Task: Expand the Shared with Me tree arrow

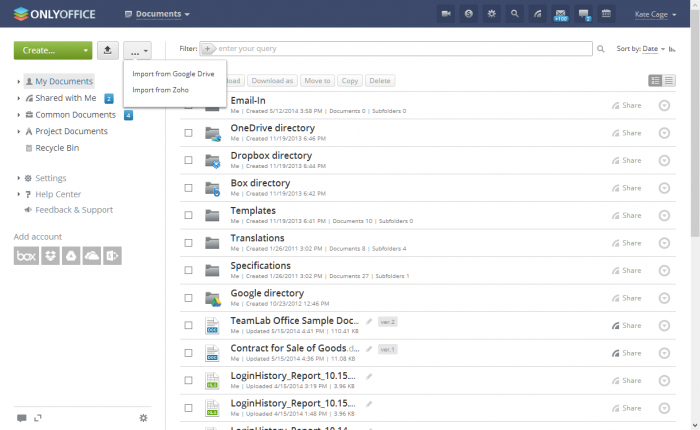Action: point(18,98)
